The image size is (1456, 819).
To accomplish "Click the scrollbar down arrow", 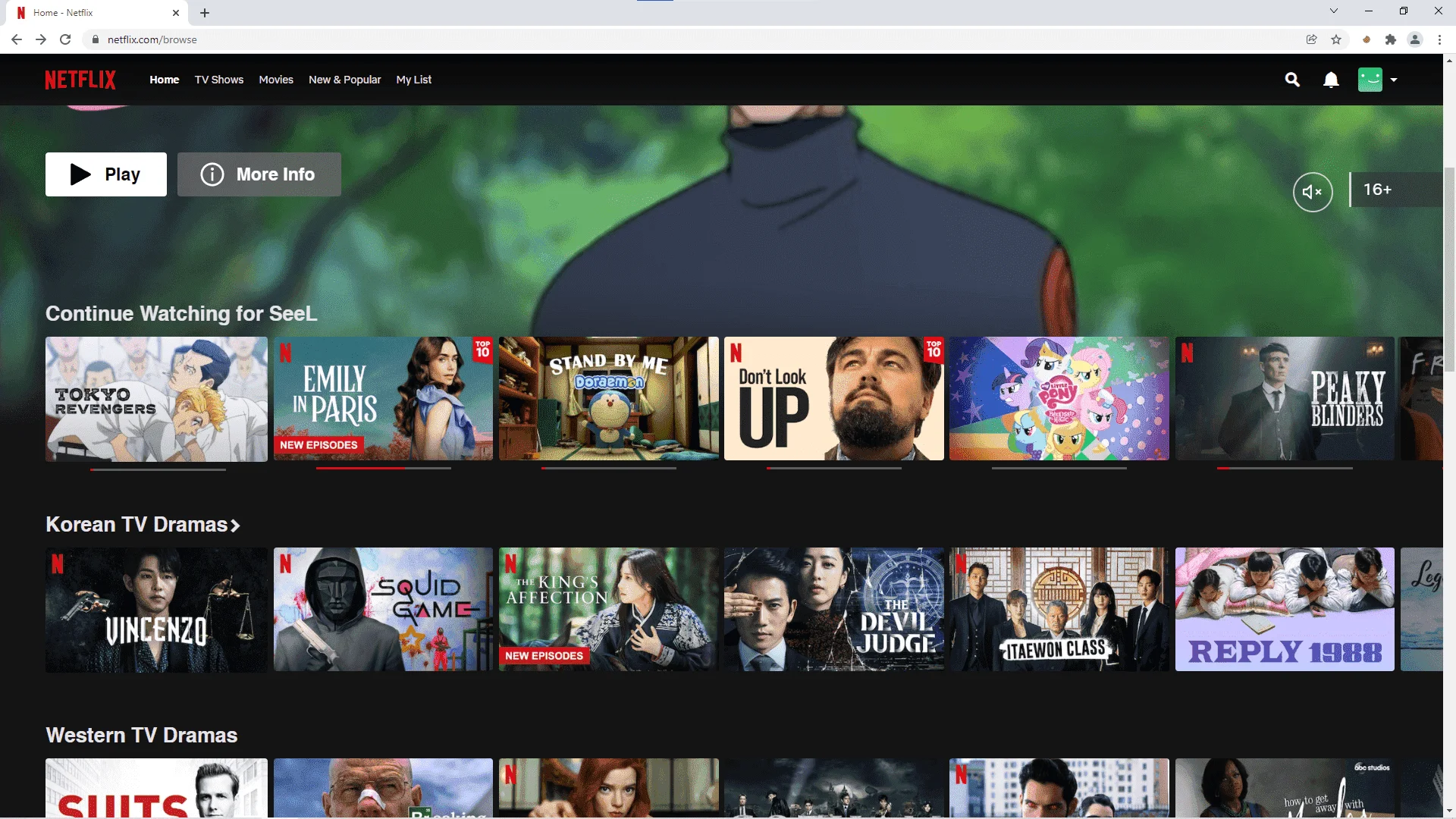I will [1449, 811].
